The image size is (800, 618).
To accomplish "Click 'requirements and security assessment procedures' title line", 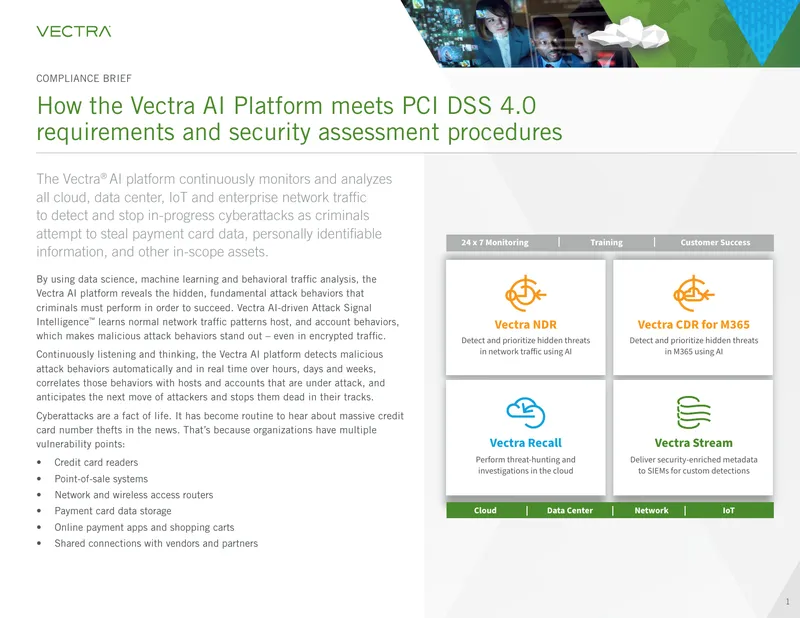I will (x=299, y=132).
